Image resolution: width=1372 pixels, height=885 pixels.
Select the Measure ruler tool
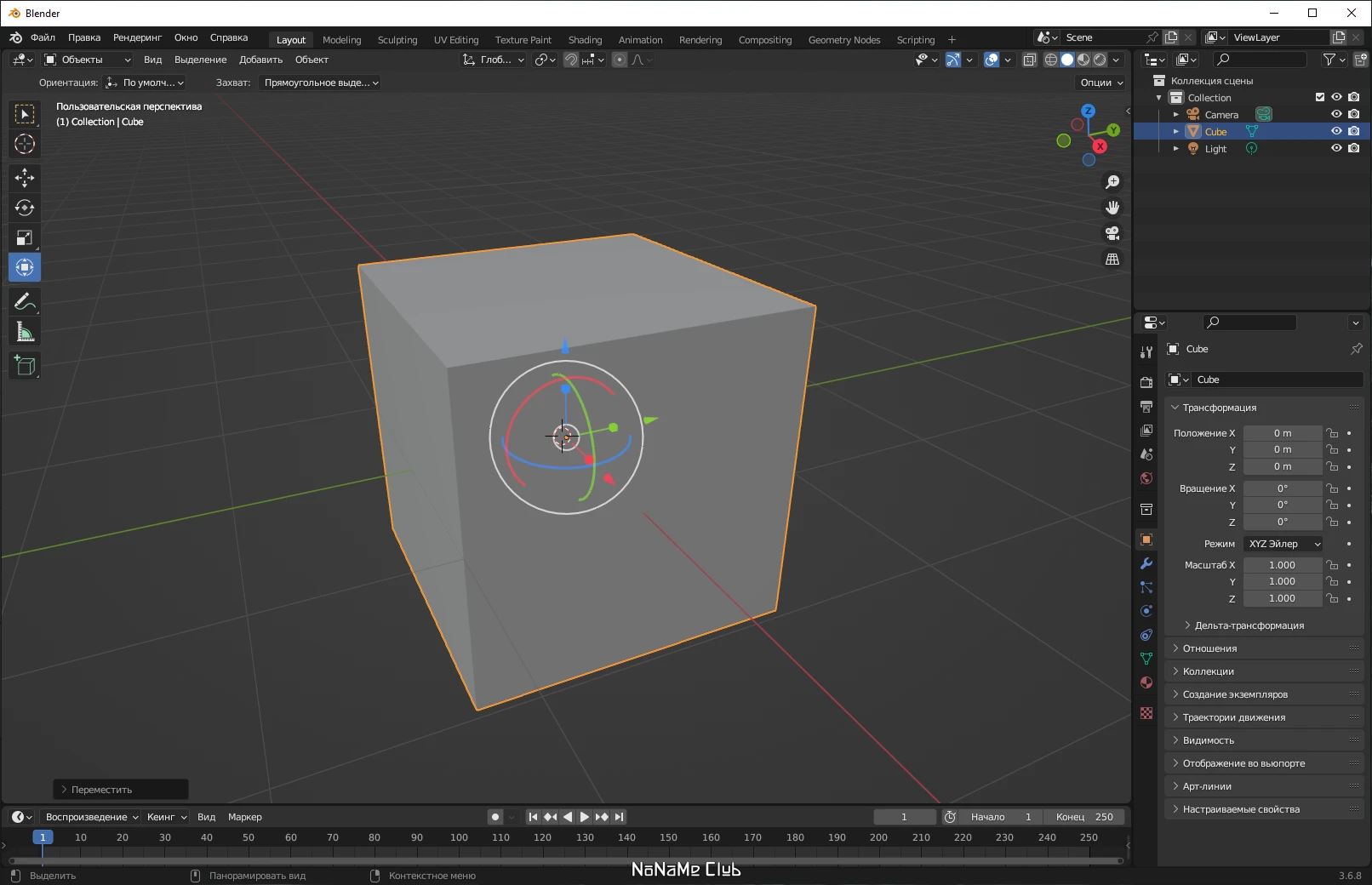tap(24, 333)
